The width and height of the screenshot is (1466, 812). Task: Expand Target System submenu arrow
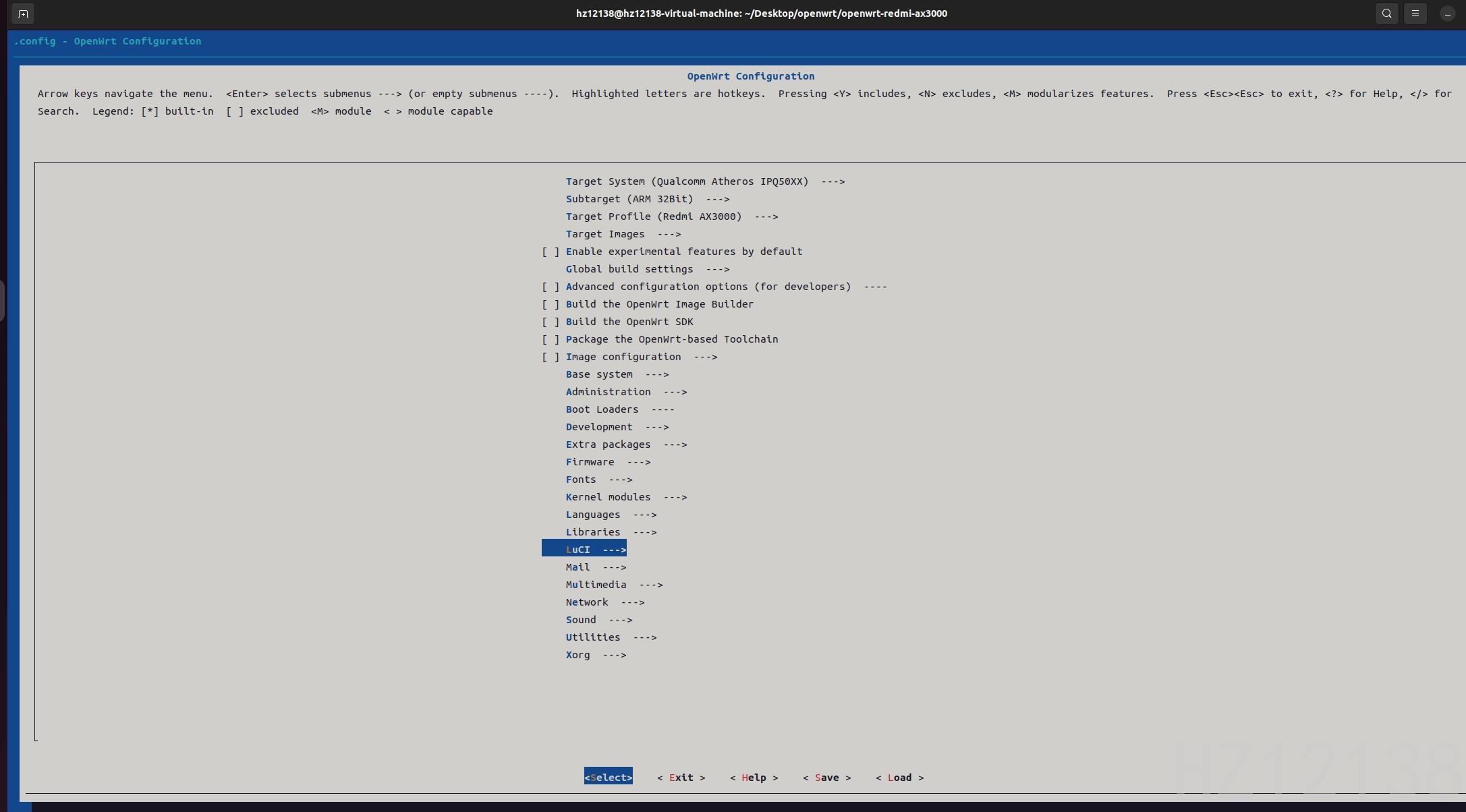tap(833, 181)
